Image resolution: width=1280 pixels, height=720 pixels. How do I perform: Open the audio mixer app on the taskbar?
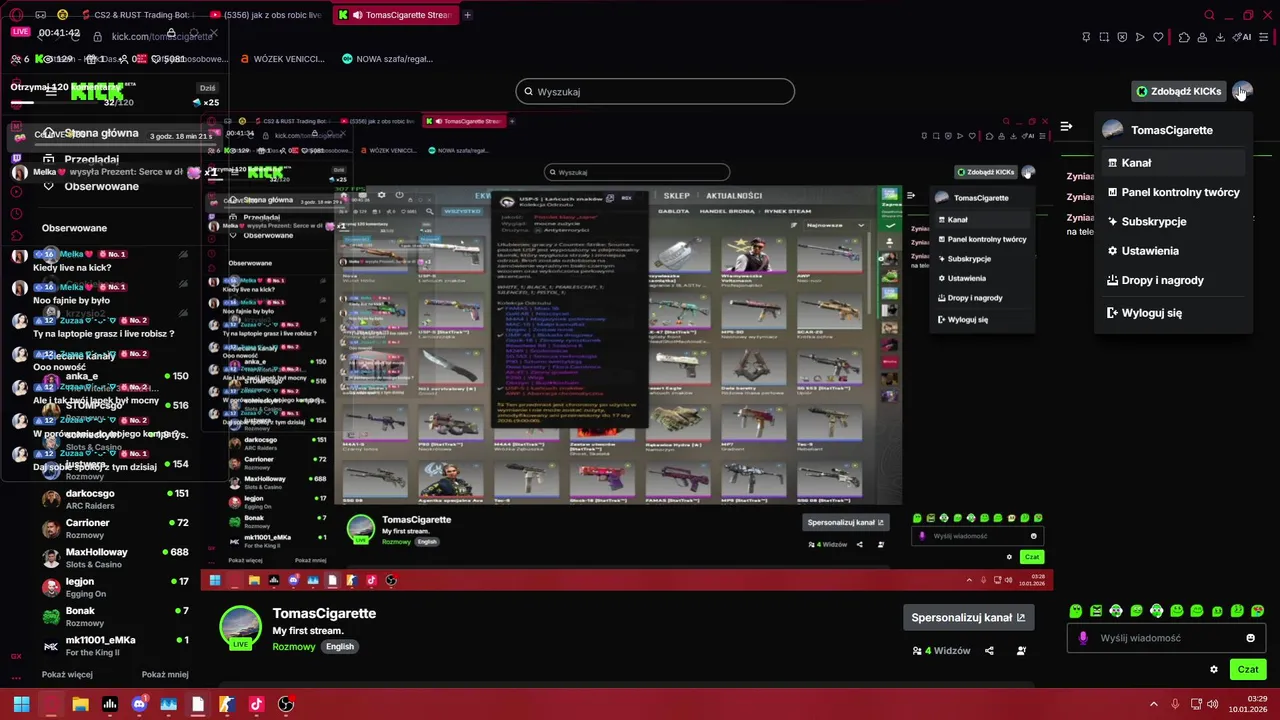110,704
